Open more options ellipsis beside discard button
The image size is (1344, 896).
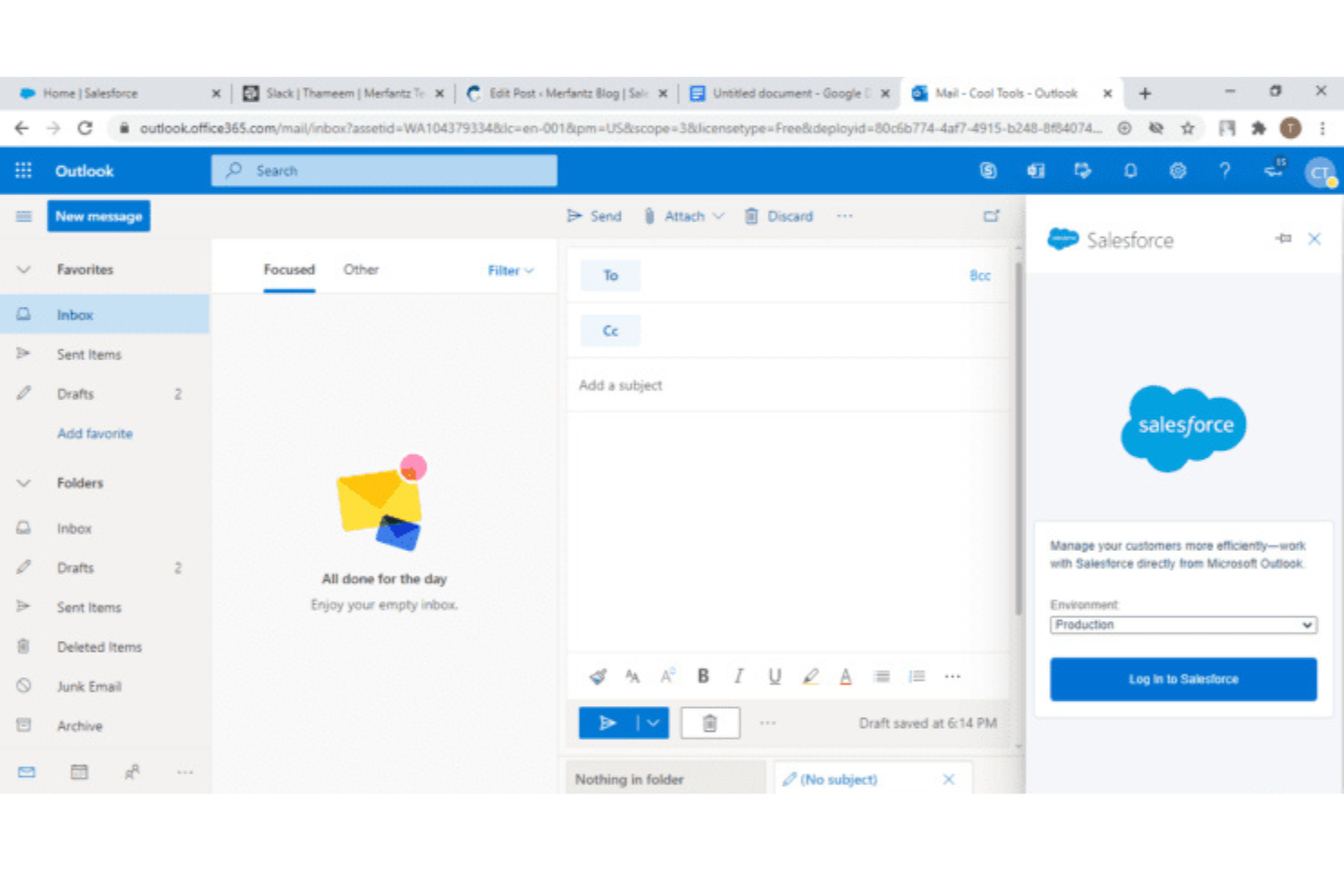pos(767,723)
